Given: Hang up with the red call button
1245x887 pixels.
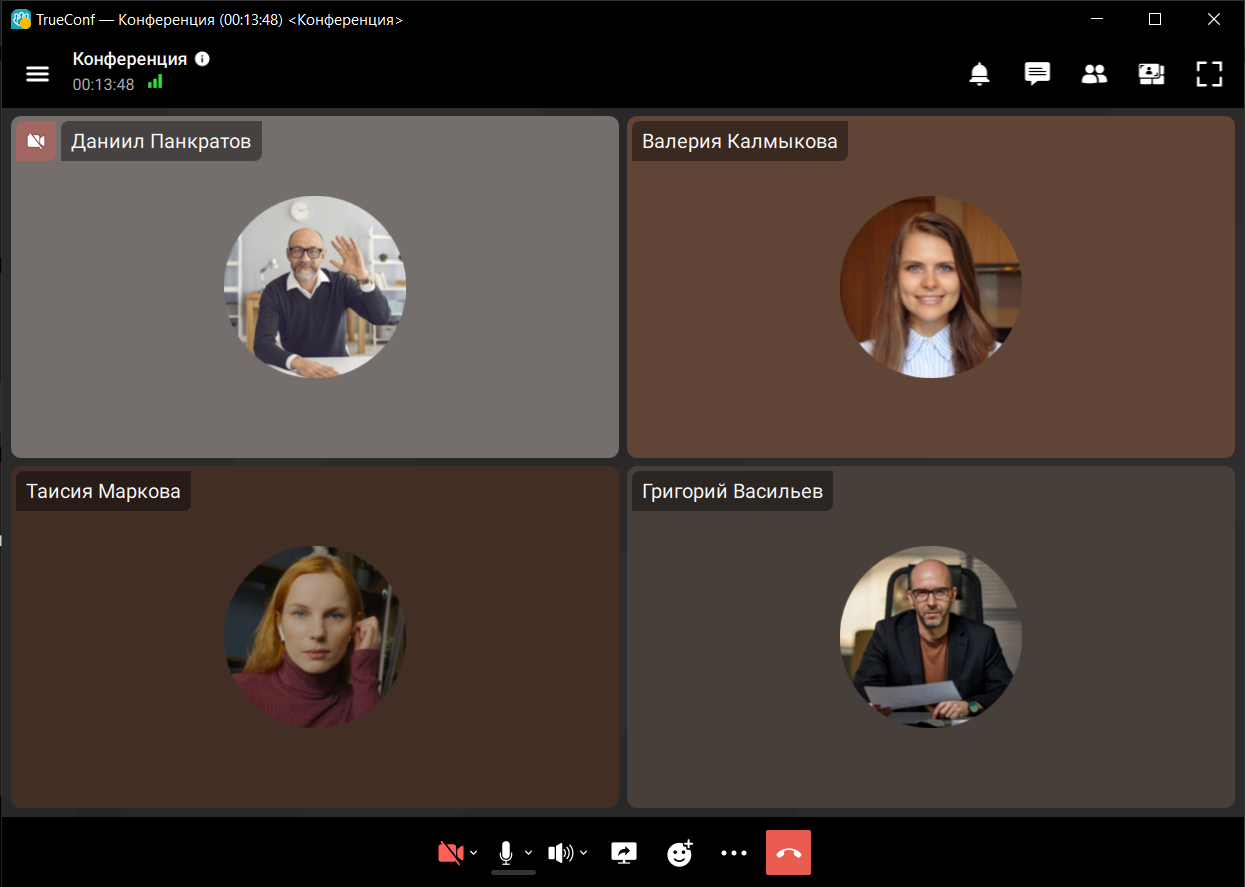Looking at the screenshot, I should coord(788,853).
